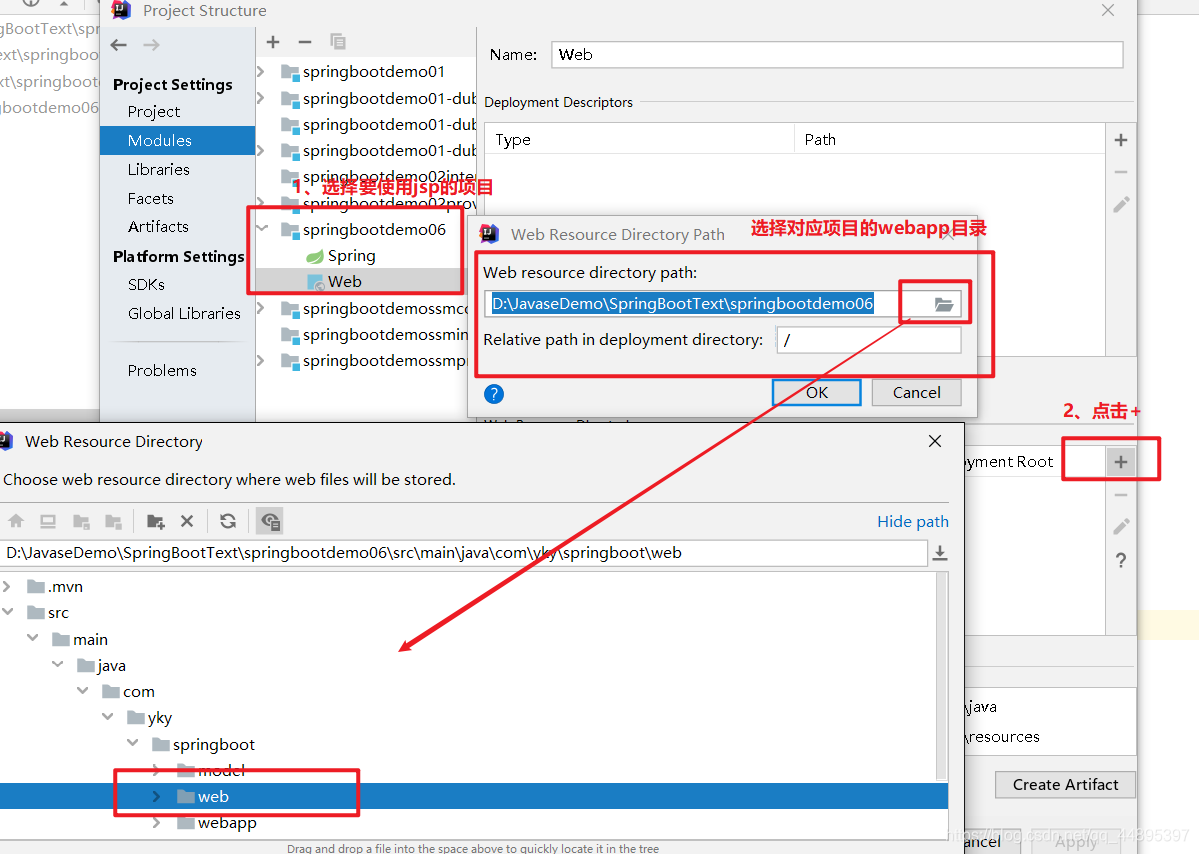Click the Create Artifact button

pos(1065,784)
